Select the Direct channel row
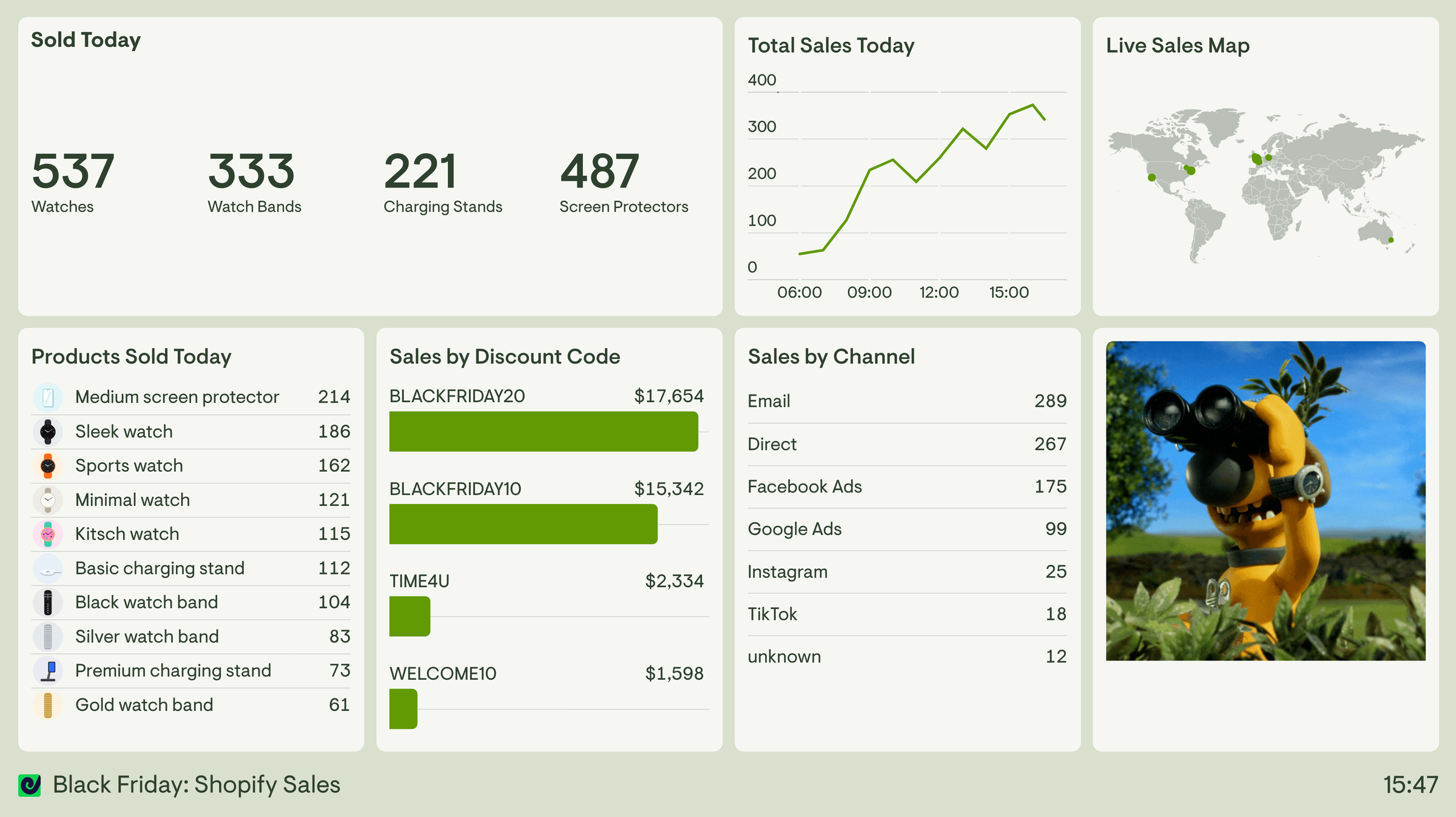Screen dimensions: 1456x817 [x=907, y=444]
